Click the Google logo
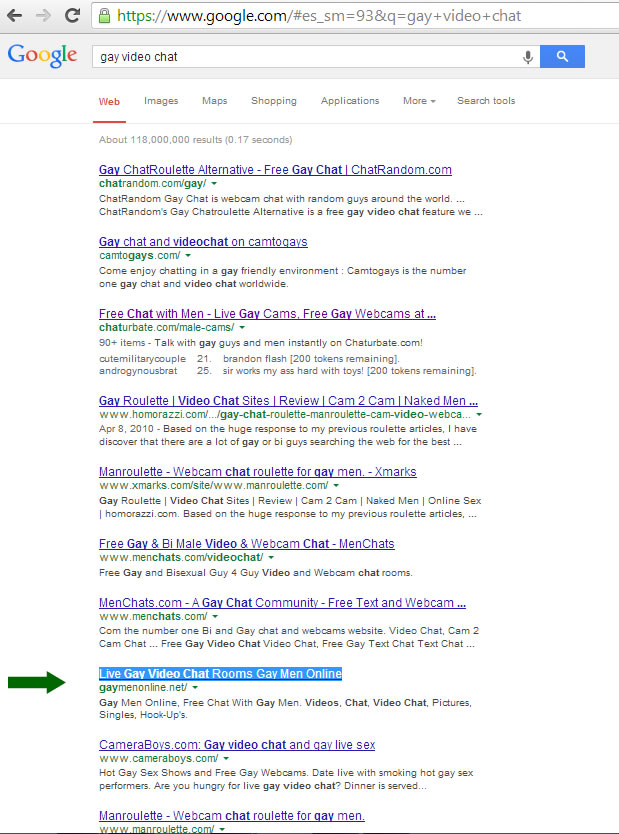 click(x=42, y=56)
